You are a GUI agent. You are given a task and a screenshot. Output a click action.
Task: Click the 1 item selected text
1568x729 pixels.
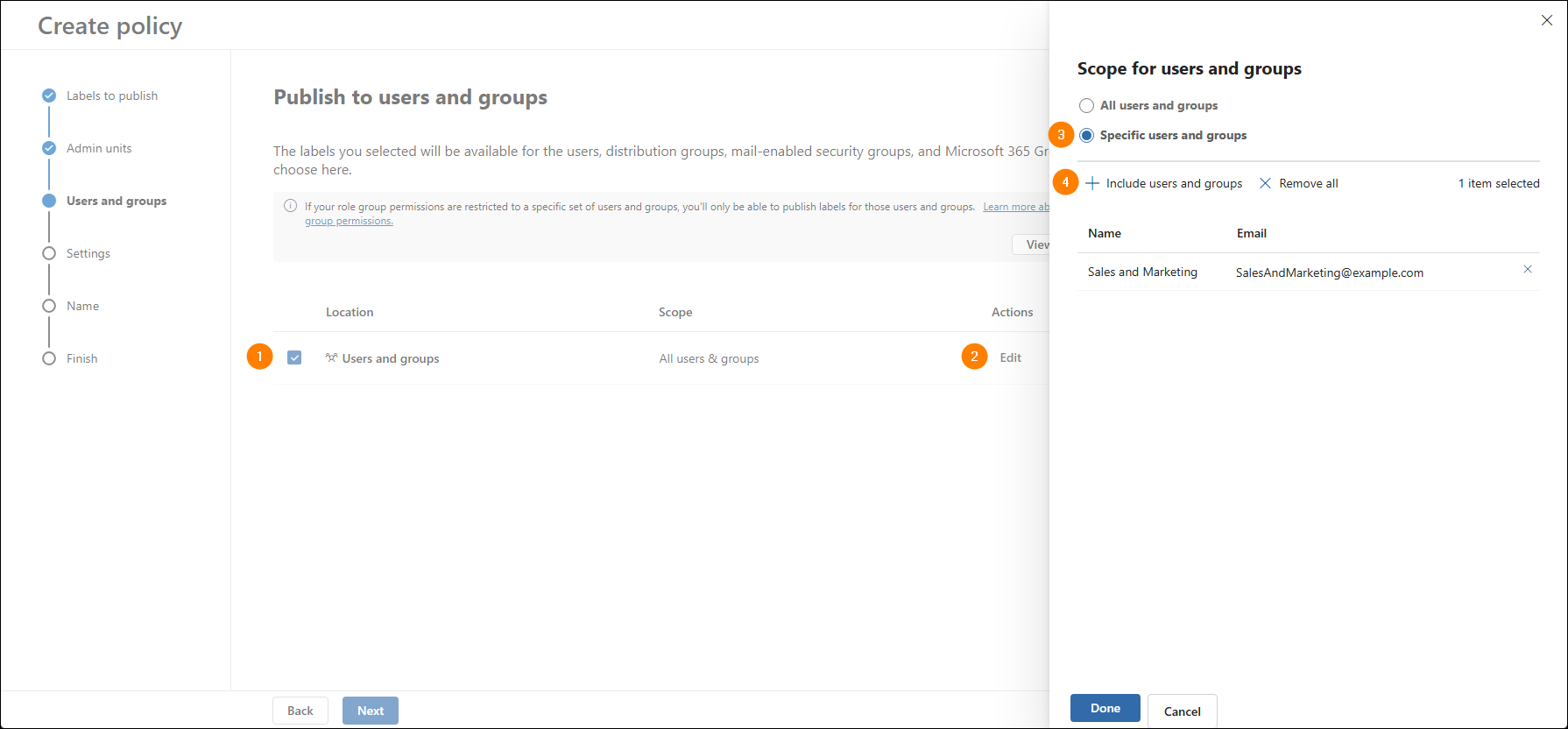point(1499,183)
